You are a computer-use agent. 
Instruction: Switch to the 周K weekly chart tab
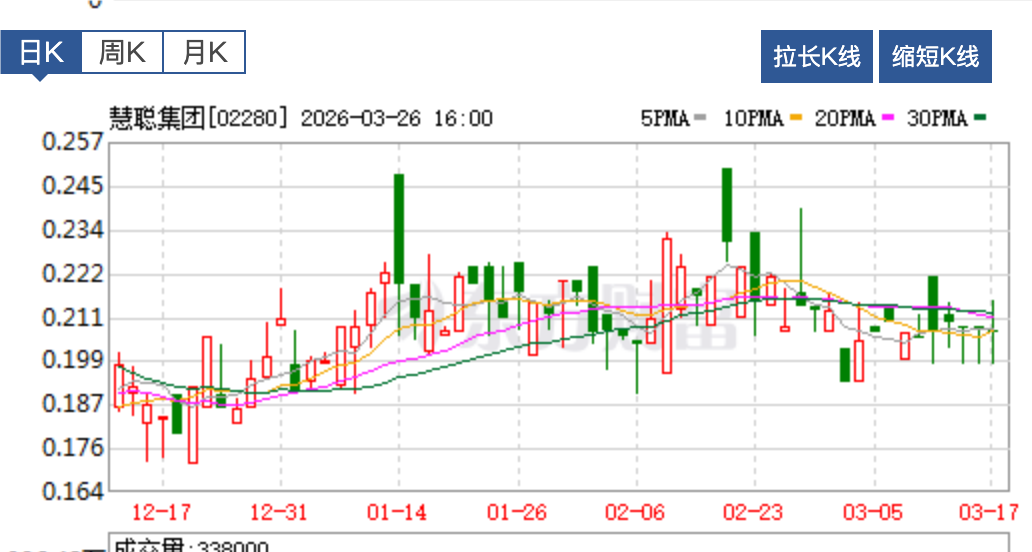click(122, 52)
